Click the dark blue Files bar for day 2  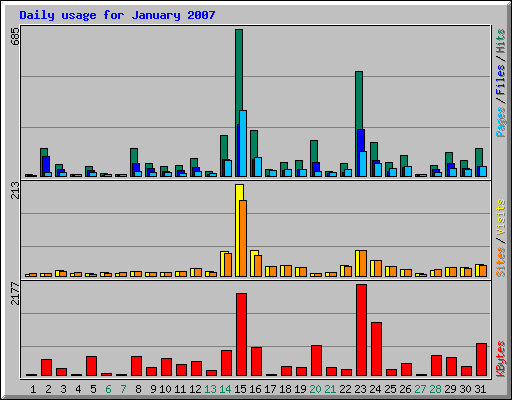(x=46, y=164)
